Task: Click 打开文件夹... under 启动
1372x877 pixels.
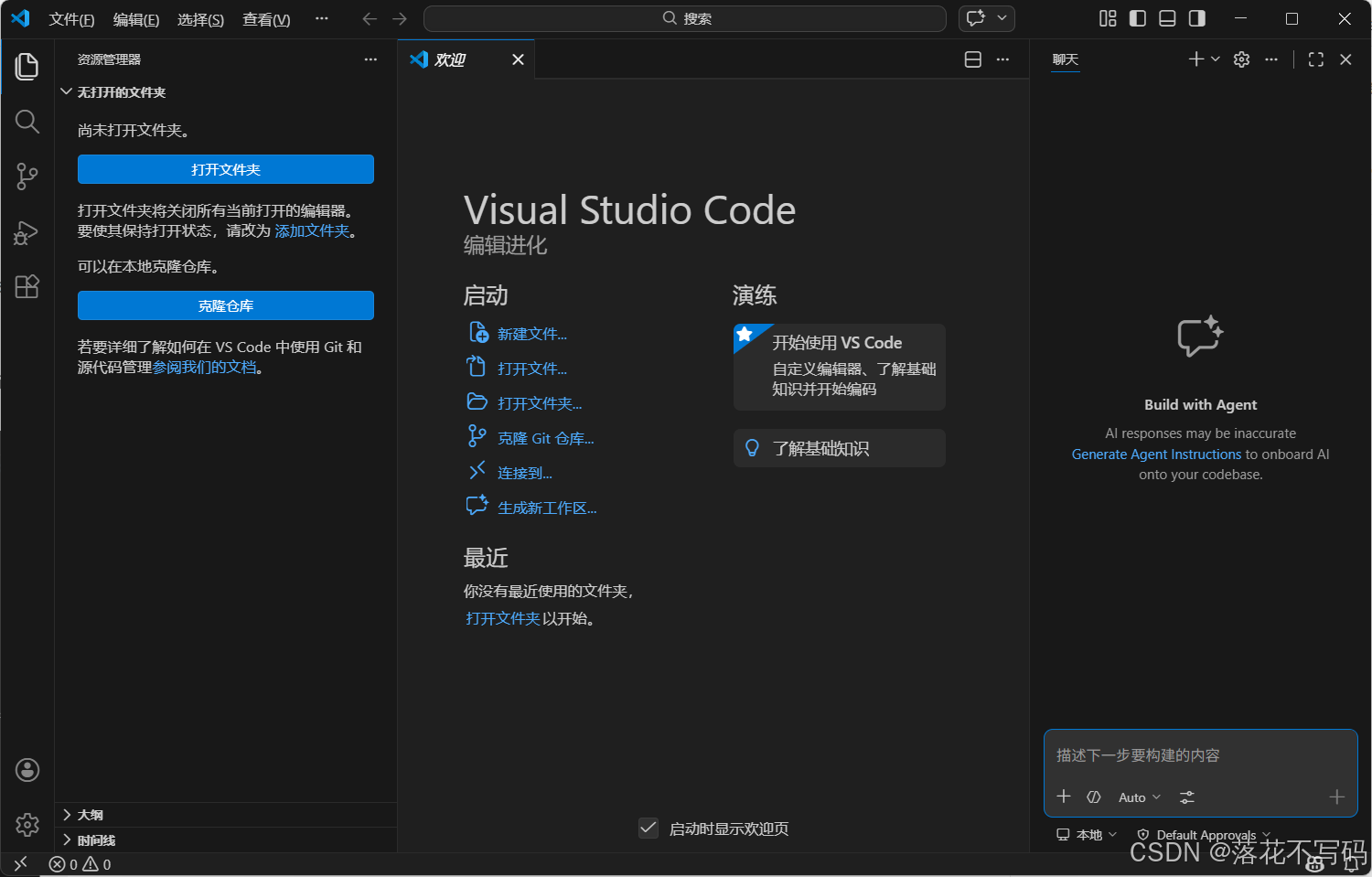Action: 539,403
